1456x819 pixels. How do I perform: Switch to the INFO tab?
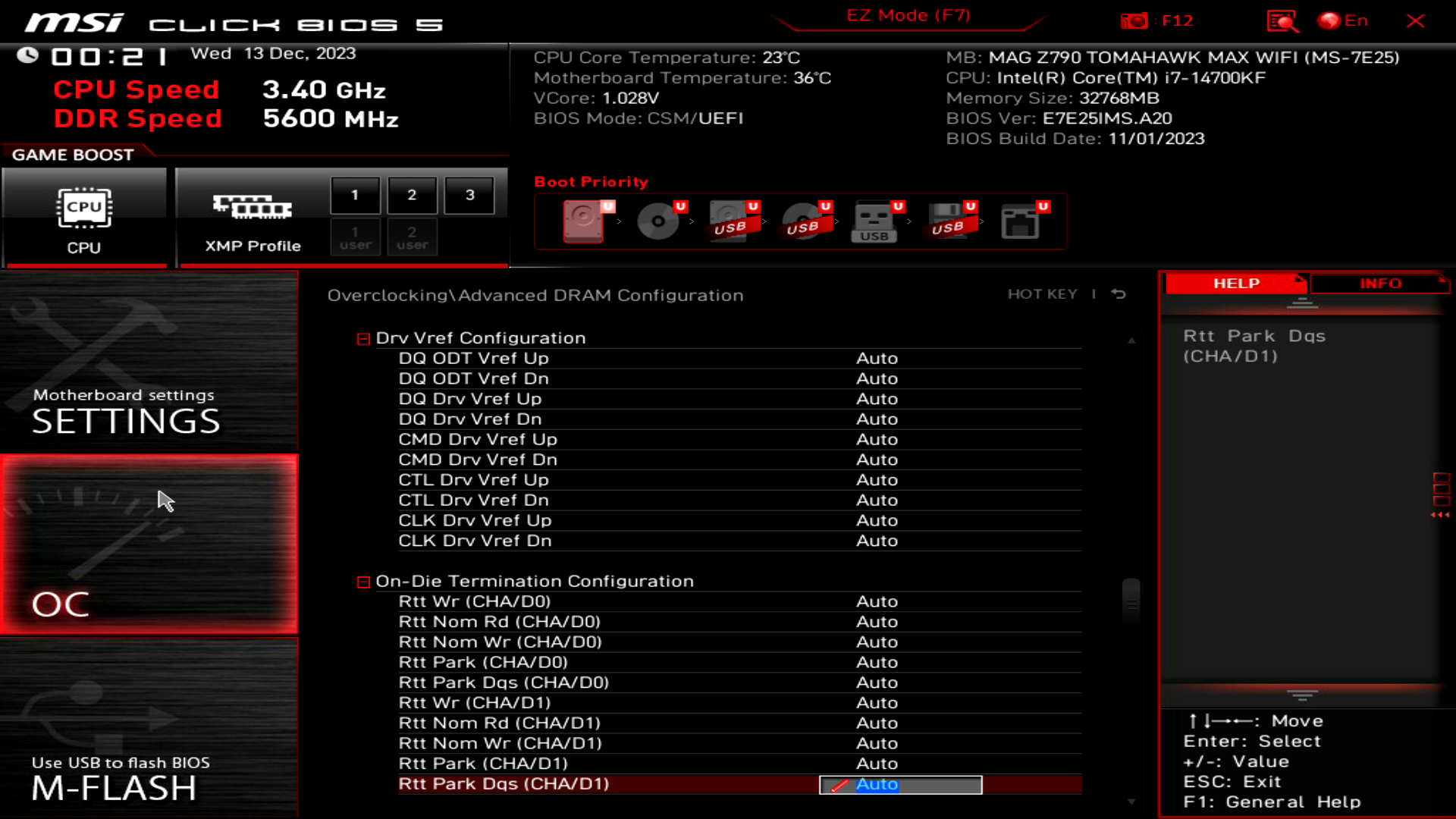[x=1379, y=283]
